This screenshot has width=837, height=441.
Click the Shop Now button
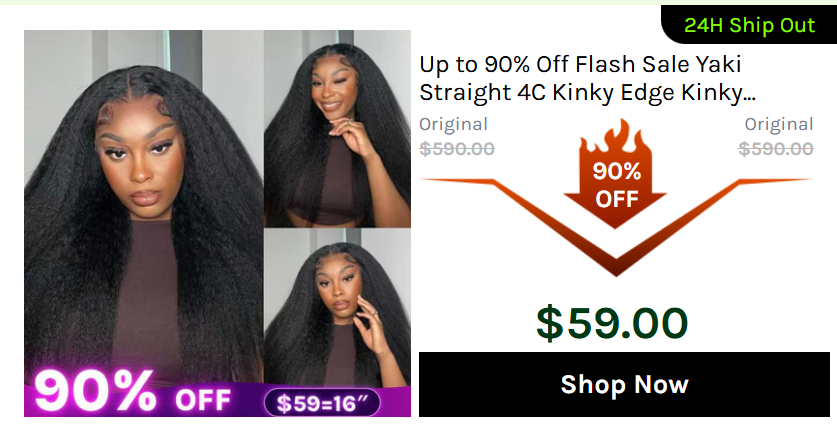point(624,384)
